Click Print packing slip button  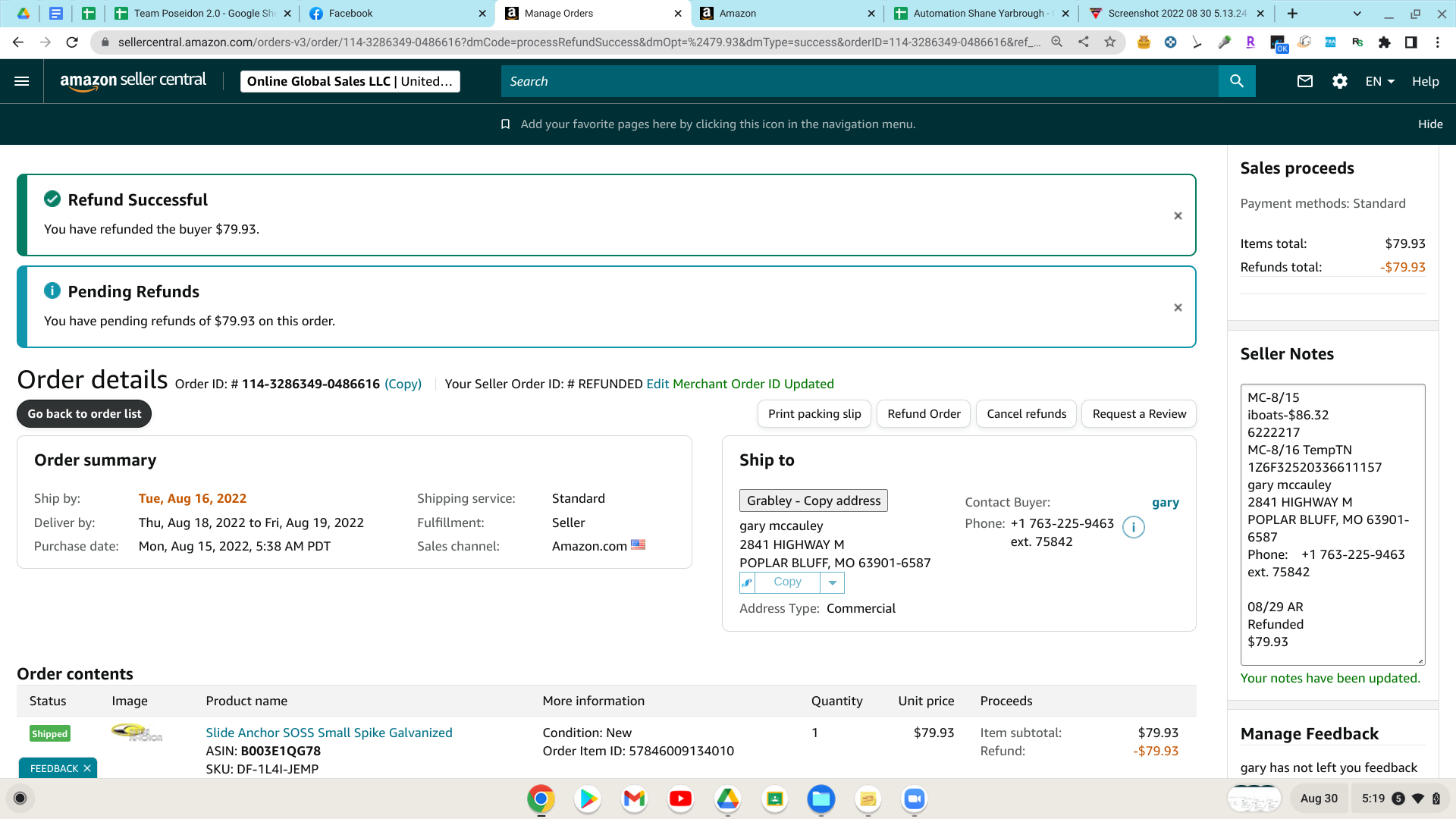[814, 414]
